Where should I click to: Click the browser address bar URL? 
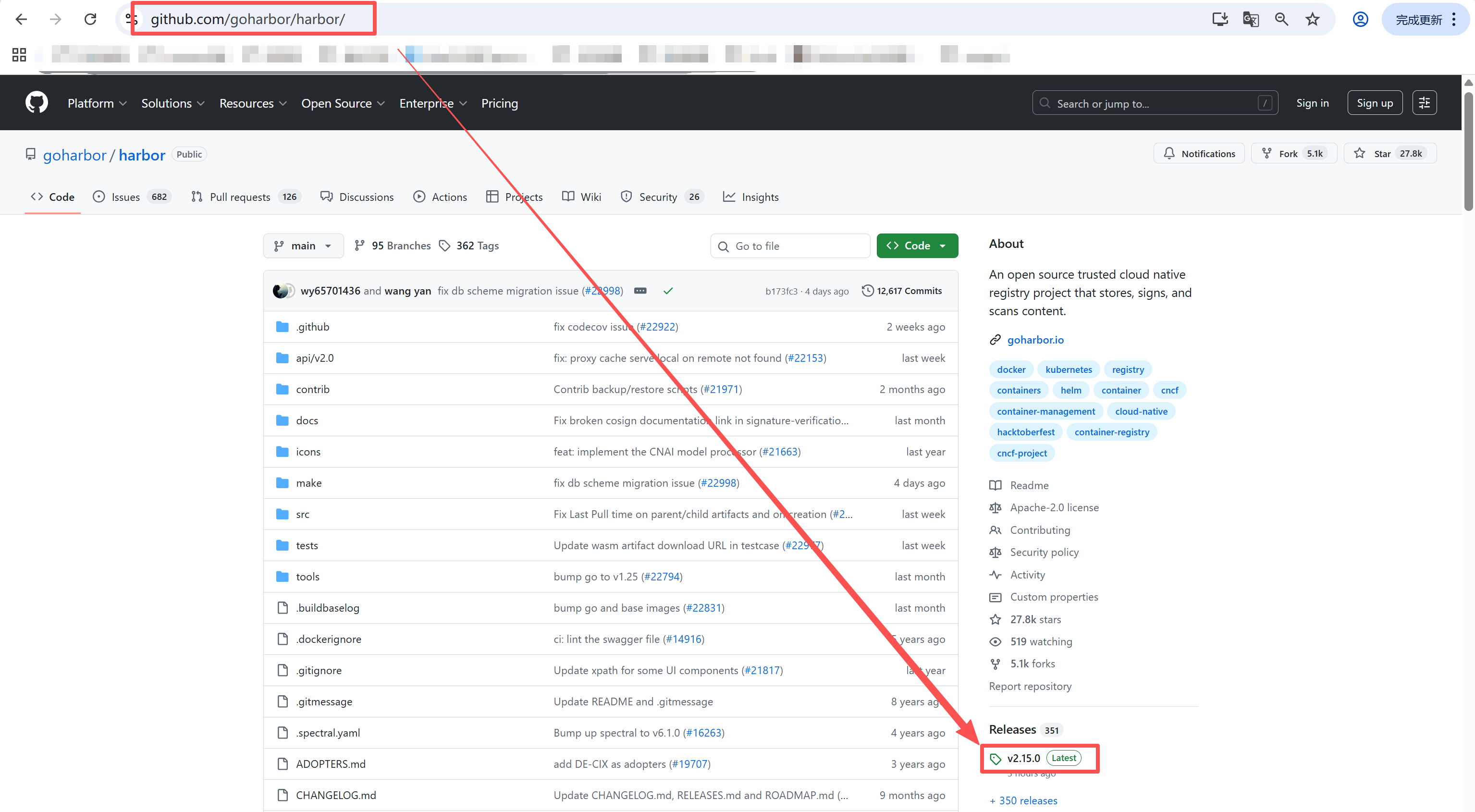(247, 20)
